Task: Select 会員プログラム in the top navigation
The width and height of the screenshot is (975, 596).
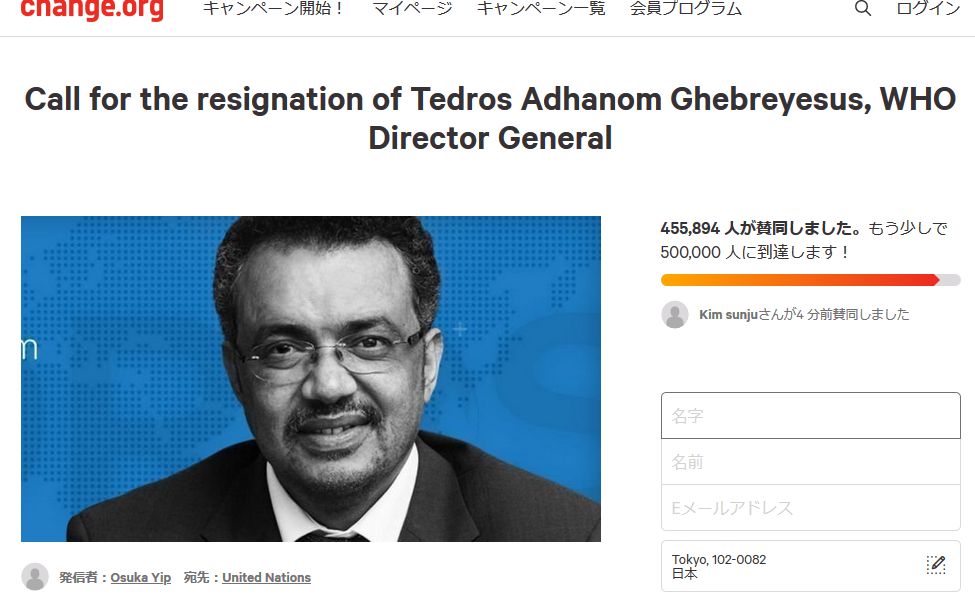Action: coord(686,9)
